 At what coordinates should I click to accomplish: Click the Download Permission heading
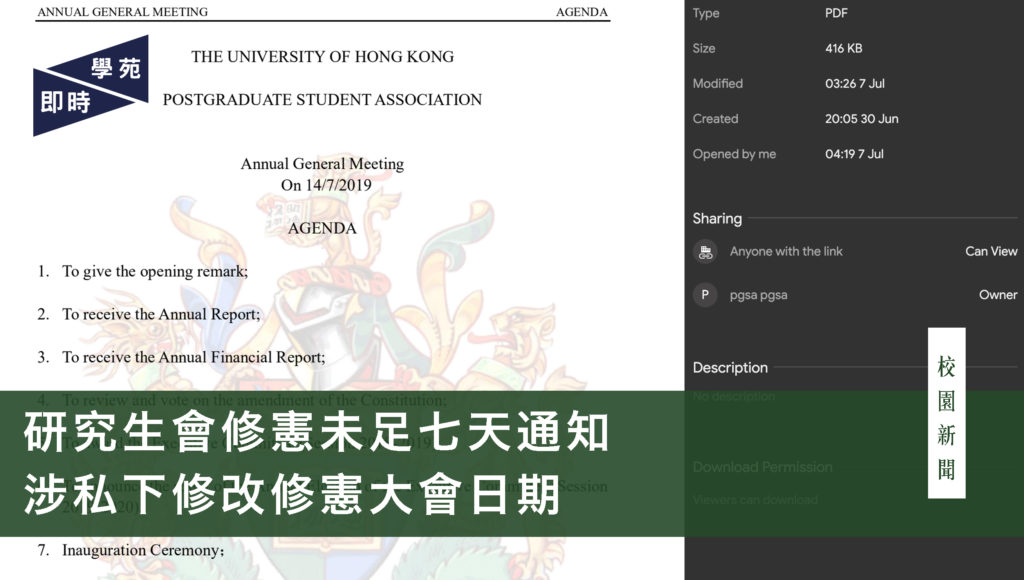(x=762, y=467)
